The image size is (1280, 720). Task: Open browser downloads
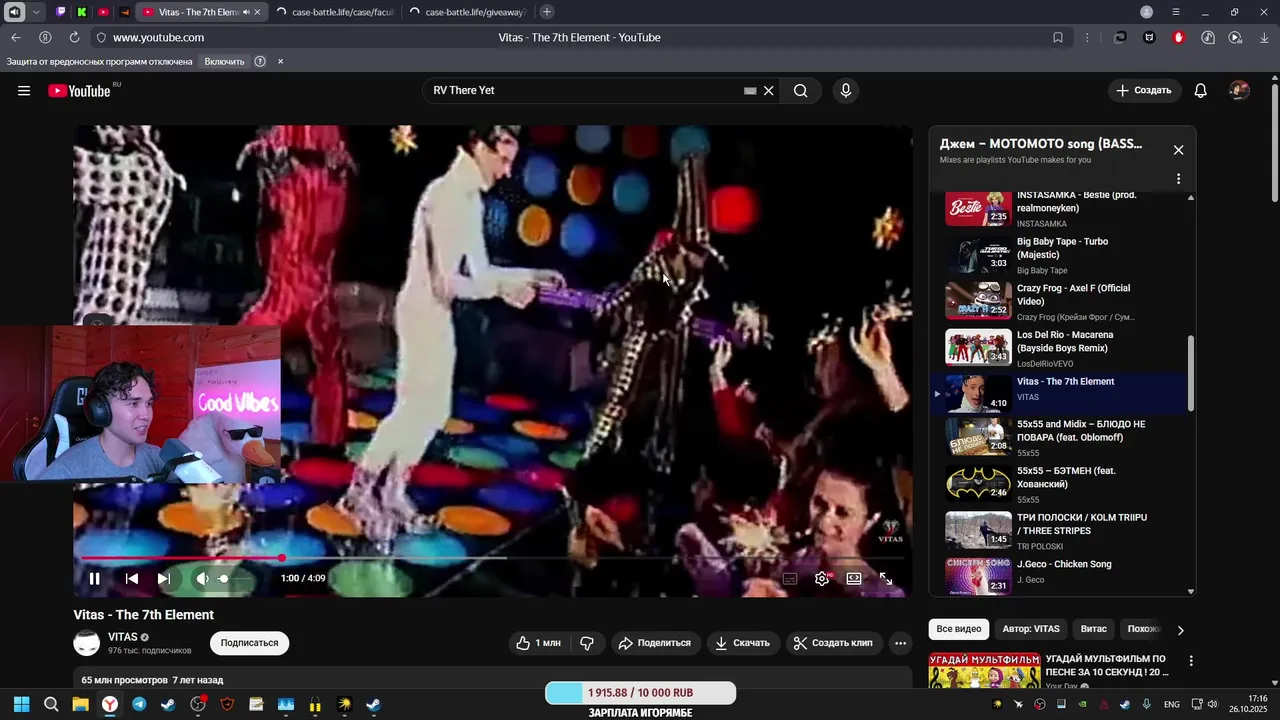coord(1265,37)
